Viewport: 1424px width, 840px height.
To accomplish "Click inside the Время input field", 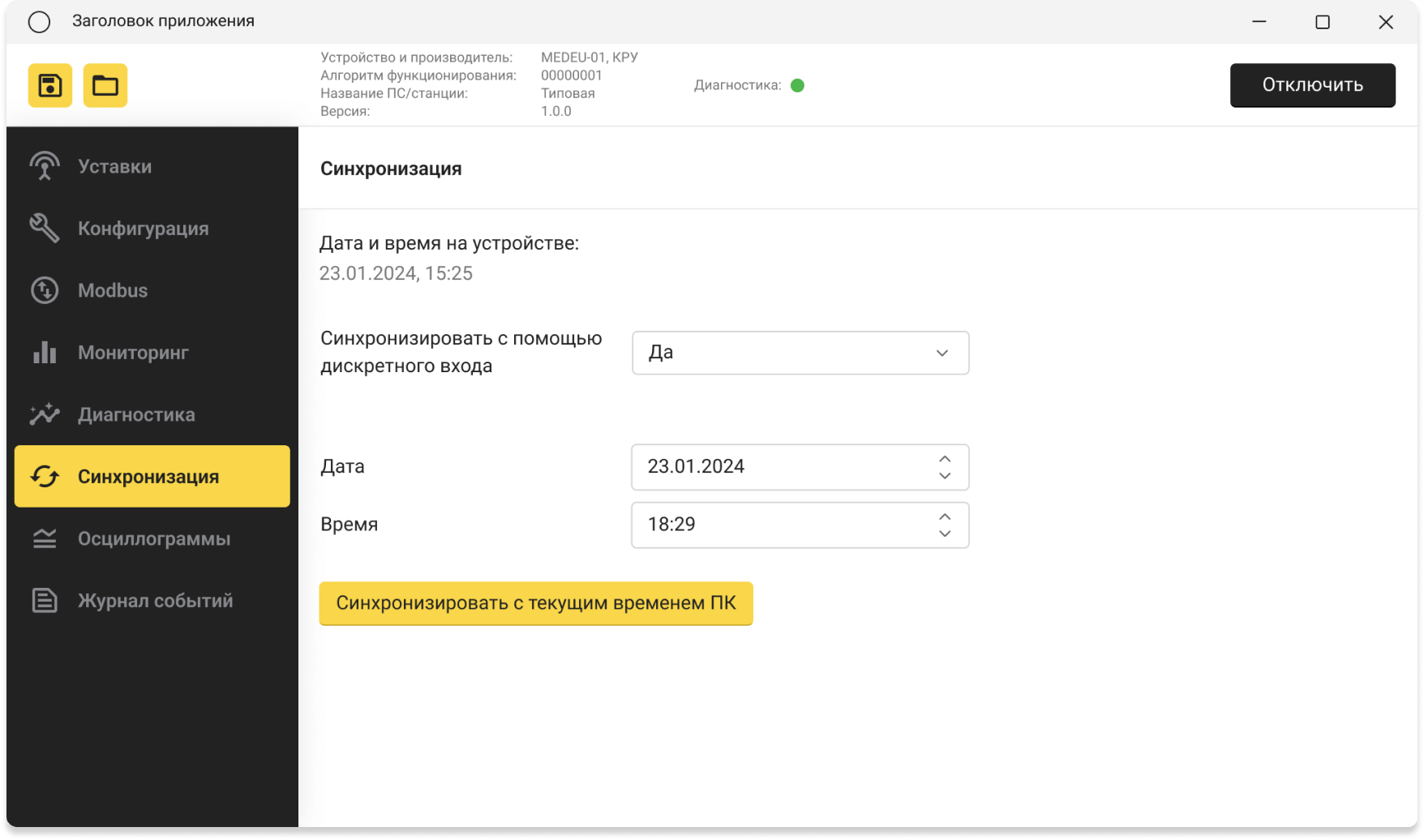I will (x=778, y=525).
